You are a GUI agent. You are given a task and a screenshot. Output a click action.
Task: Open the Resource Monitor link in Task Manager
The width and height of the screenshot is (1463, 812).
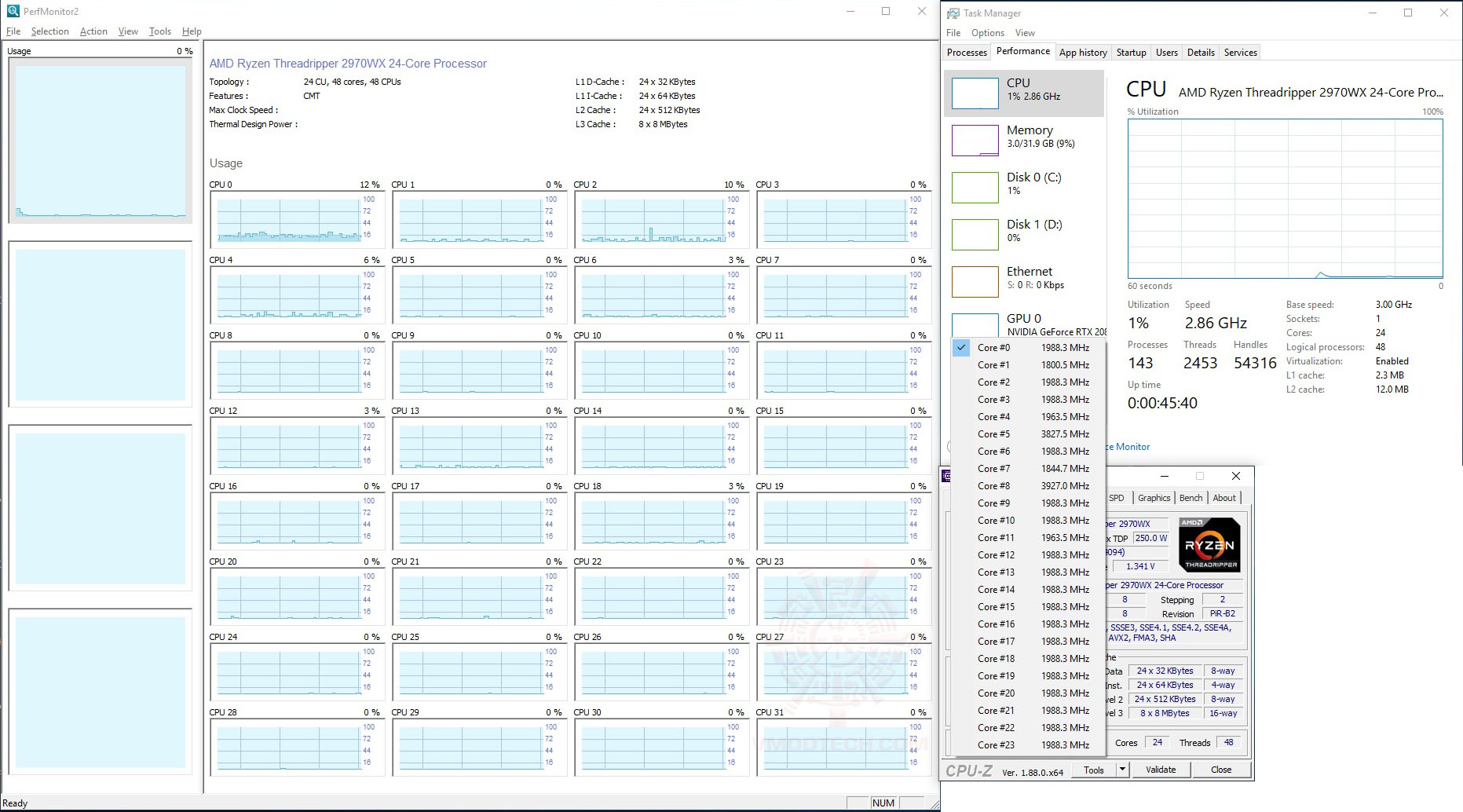1128,447
